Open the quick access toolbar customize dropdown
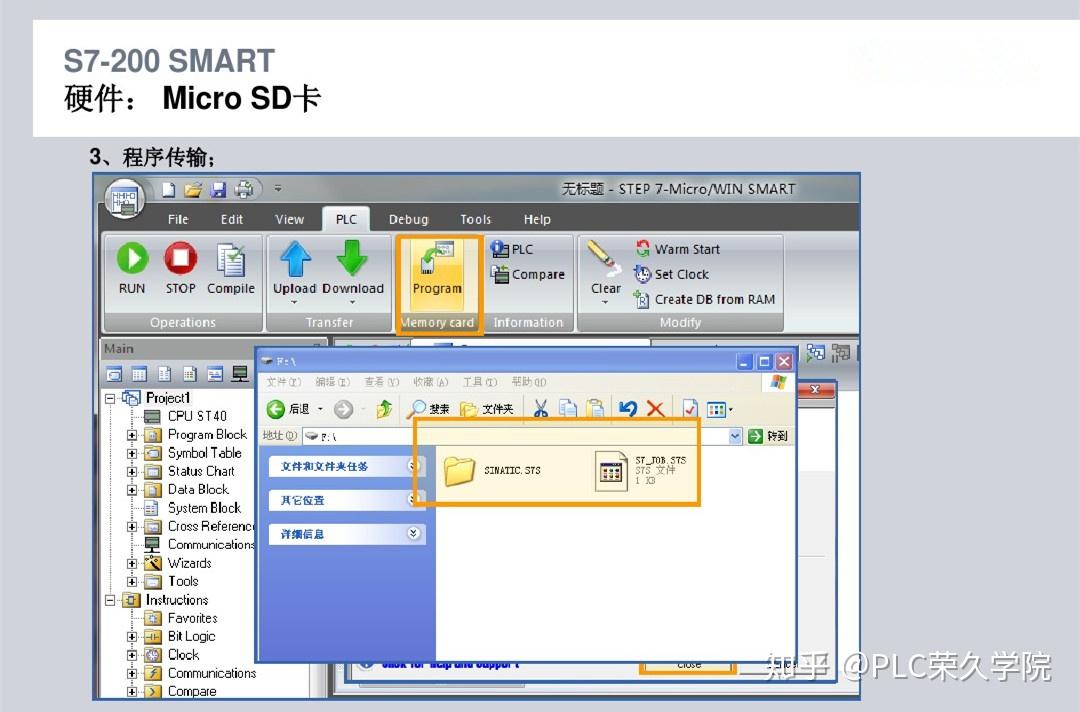The height and width of the screenshot is (712, 1080). click(x=278, y=187)
